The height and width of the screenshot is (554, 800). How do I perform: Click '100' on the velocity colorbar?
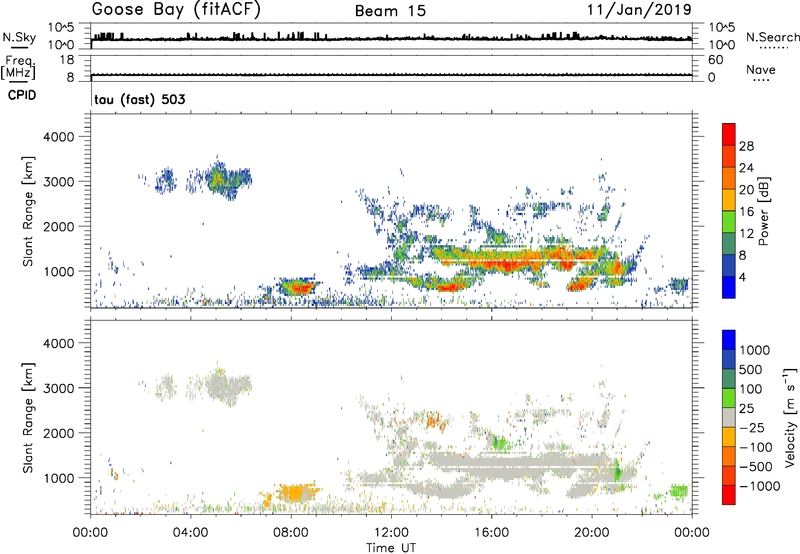(x=751, y=389)
